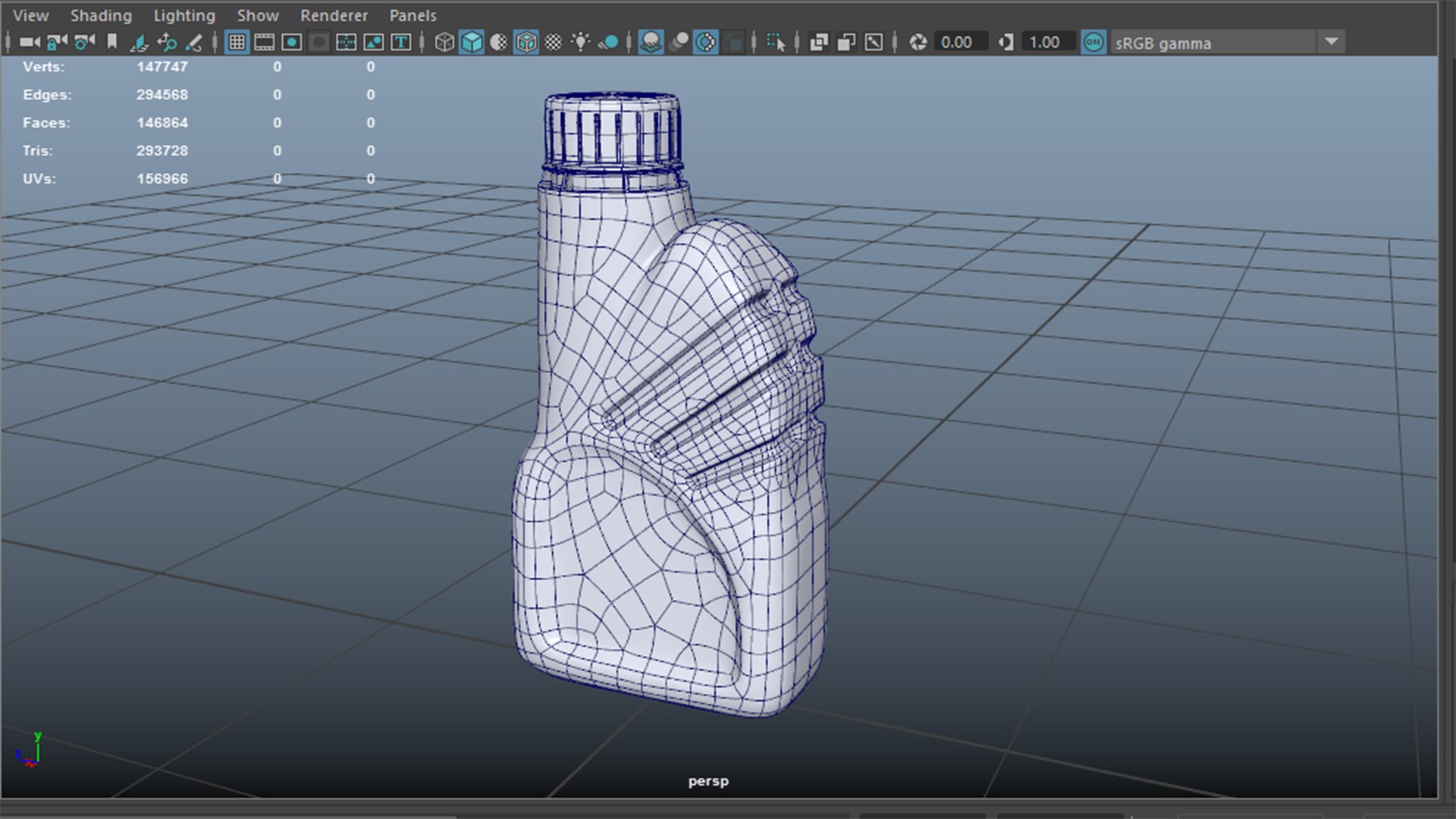Open the Shading menu
This screenshot has width=1456, height=819.
click(x=101, y=15)
